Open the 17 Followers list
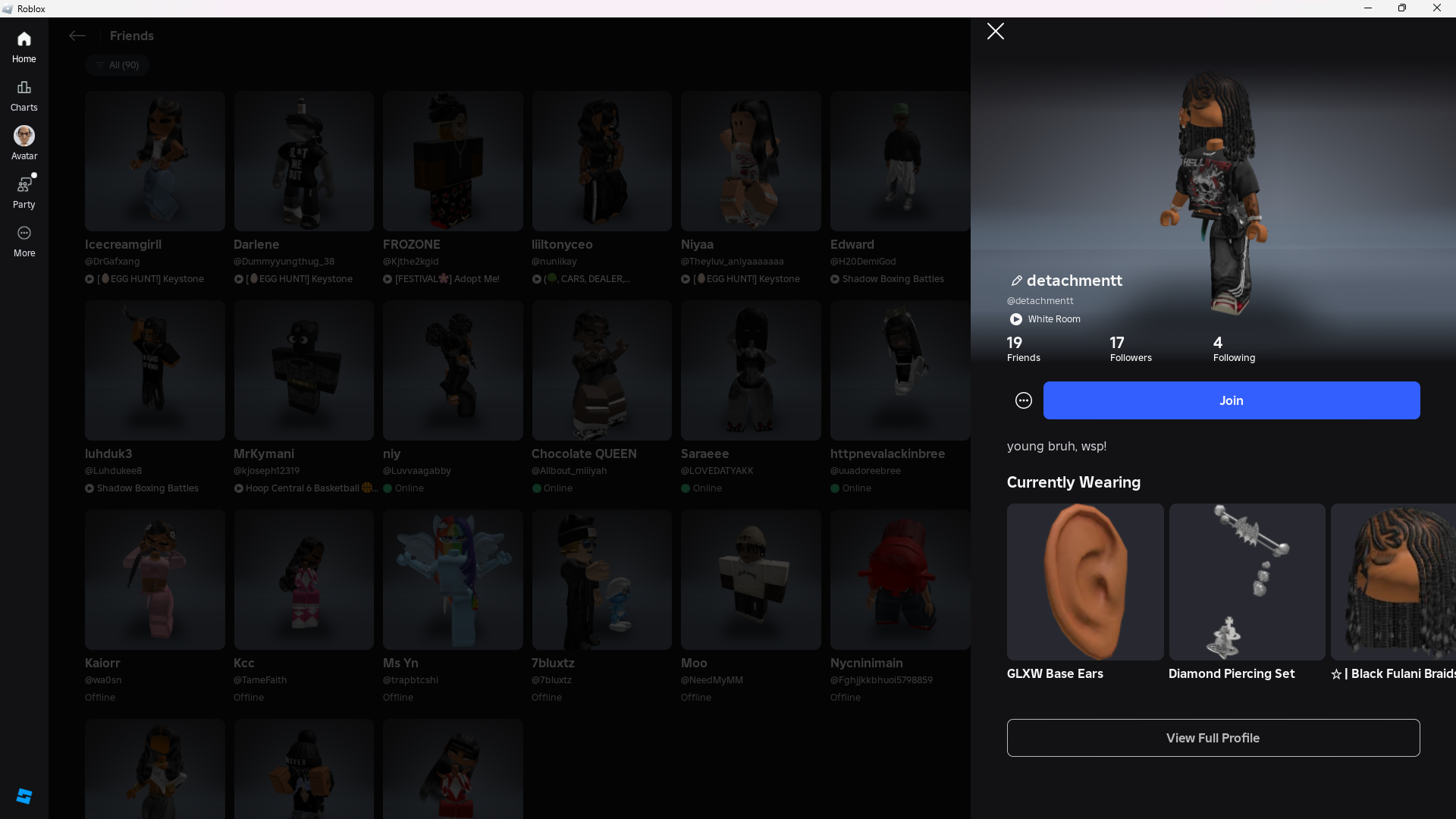This screenshot has width=1456, height=819. pos(1130,349)
